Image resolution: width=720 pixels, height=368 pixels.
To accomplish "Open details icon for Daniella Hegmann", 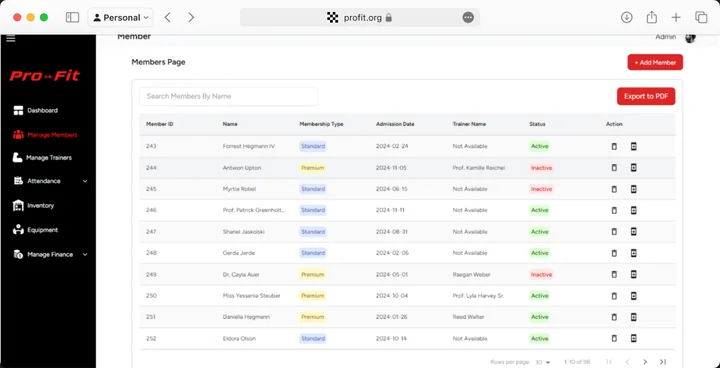I will 634,317.
